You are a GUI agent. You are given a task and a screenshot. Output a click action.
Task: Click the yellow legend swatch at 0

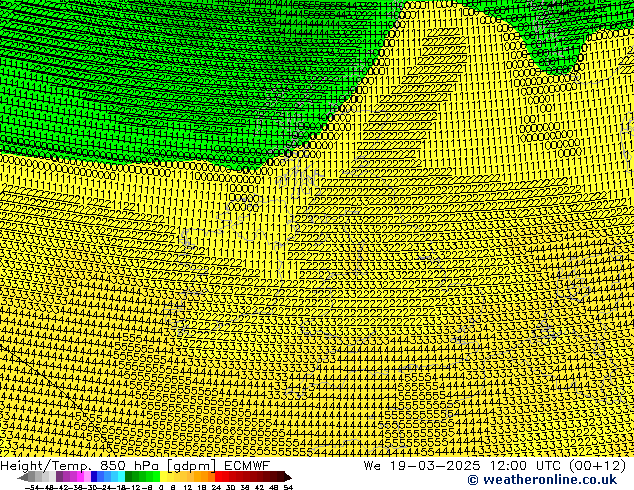163,476
